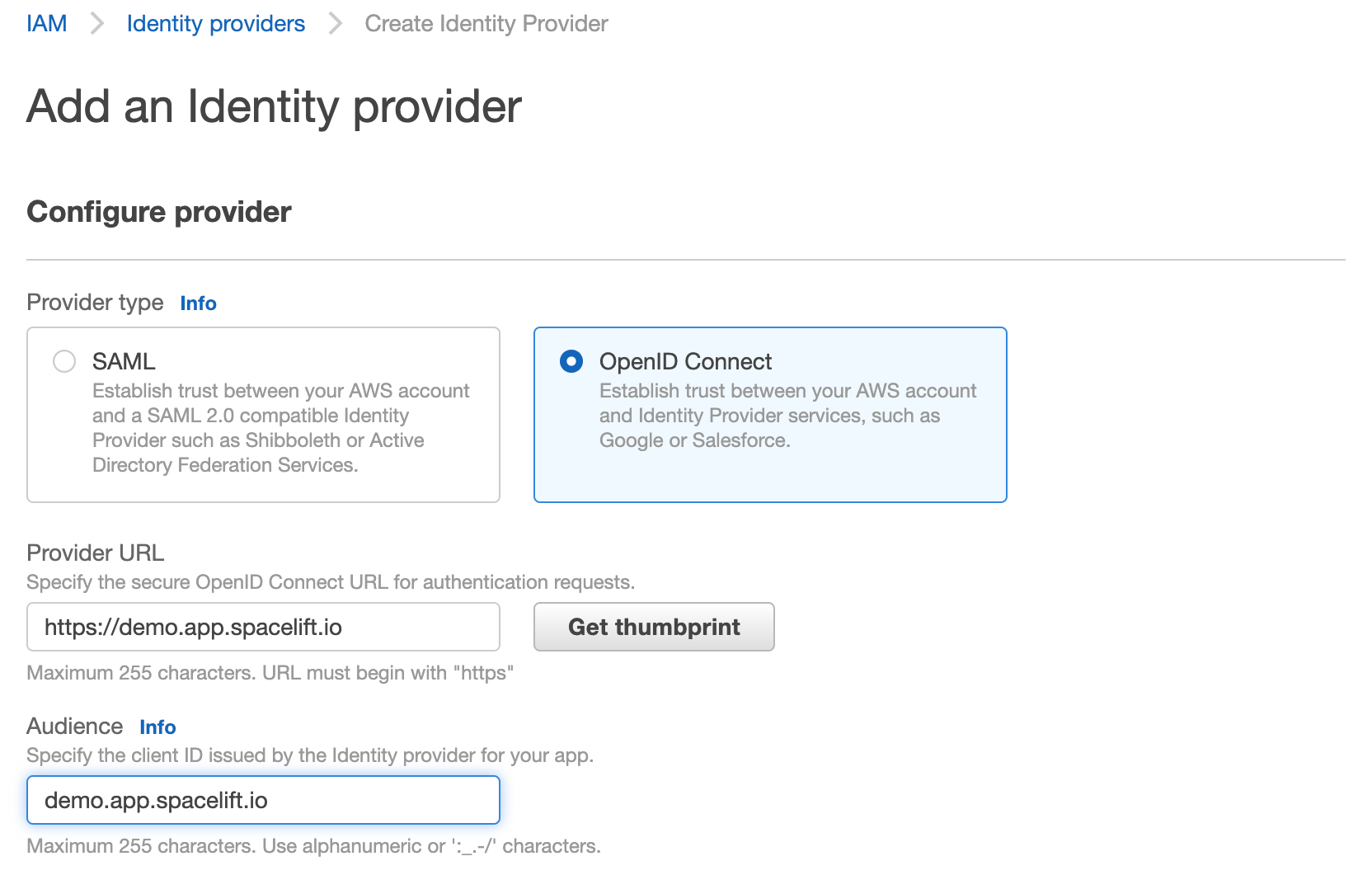Select the OpenID Connect provider type
Viewport: 1372px width, 889px height.
click(x=571, y=361)
